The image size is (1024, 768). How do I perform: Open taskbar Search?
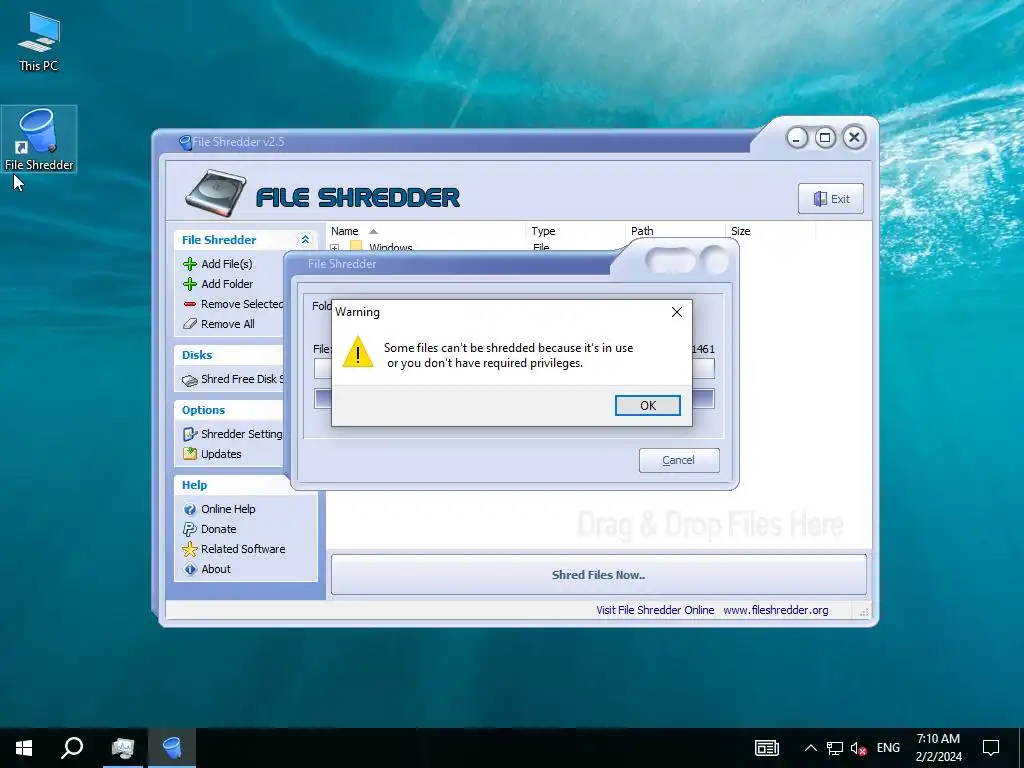[x=72, y=748]
